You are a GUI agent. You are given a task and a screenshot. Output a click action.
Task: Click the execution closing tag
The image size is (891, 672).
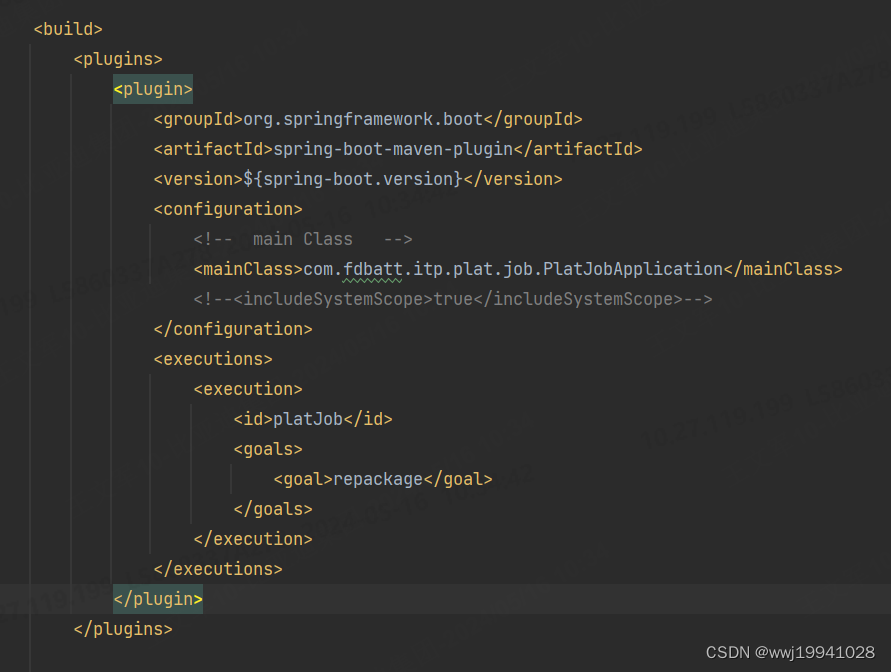pyautogui.click(x=253, y=539)
